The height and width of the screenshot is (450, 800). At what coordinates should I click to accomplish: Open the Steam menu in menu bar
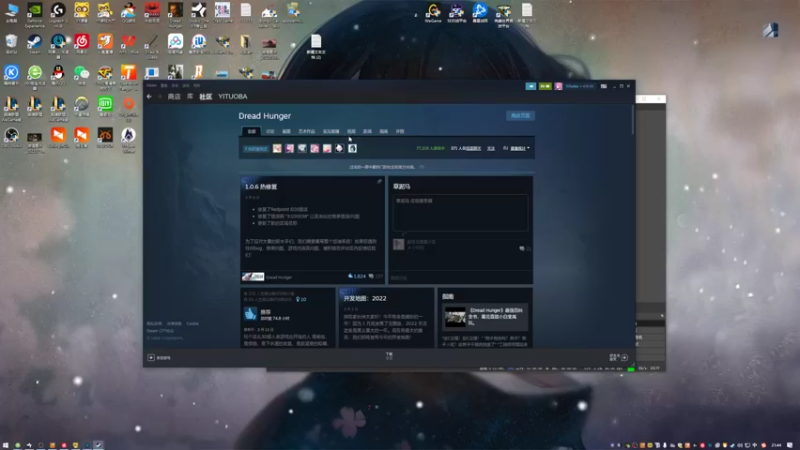(152, 85)
